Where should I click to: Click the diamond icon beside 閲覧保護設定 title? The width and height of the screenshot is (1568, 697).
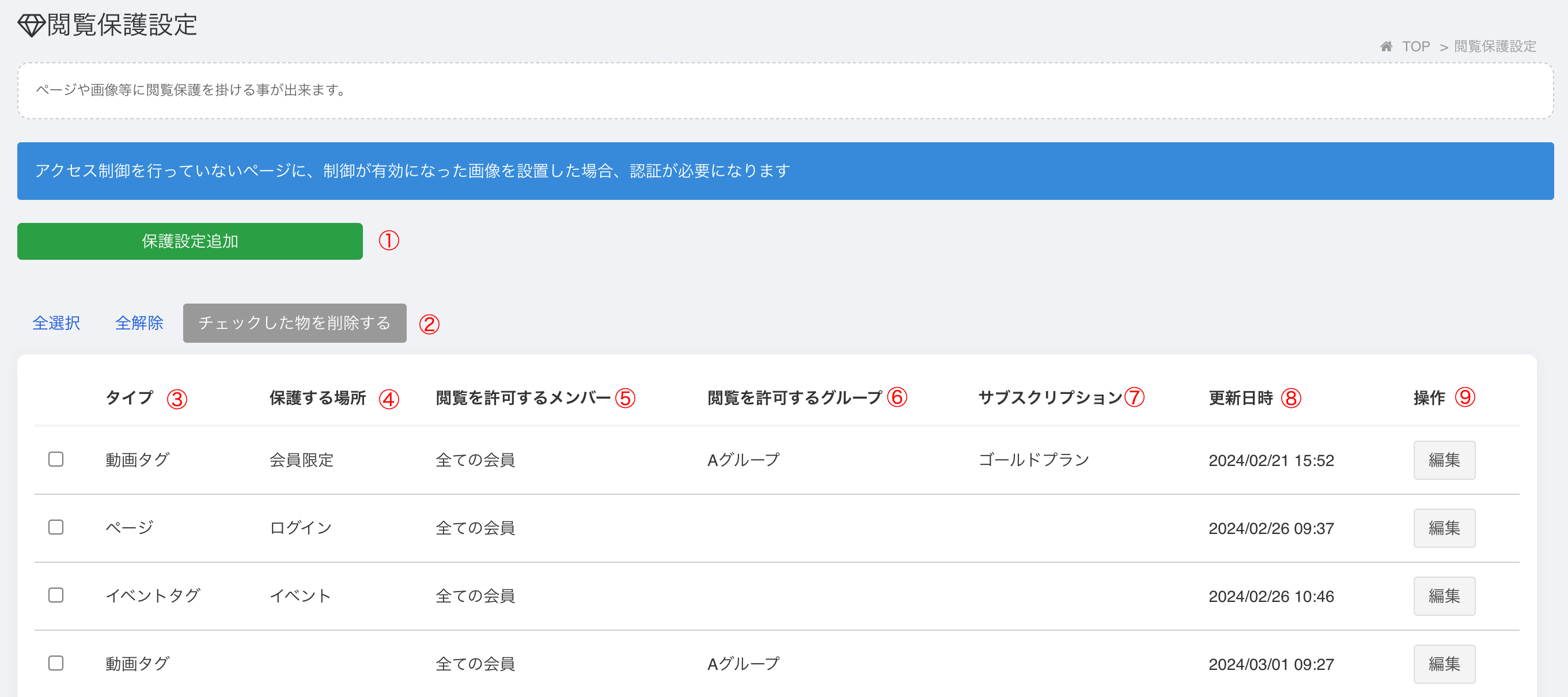pyautogui.click(x=31, y=25)
